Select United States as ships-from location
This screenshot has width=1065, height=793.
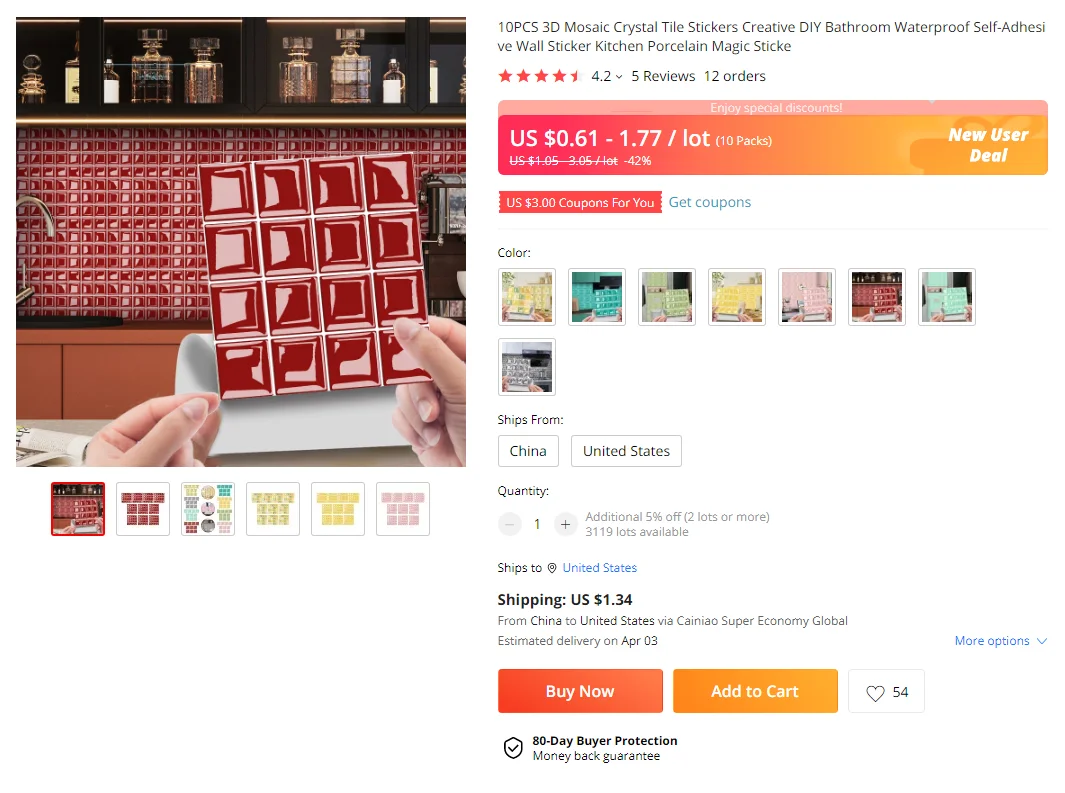626,451
